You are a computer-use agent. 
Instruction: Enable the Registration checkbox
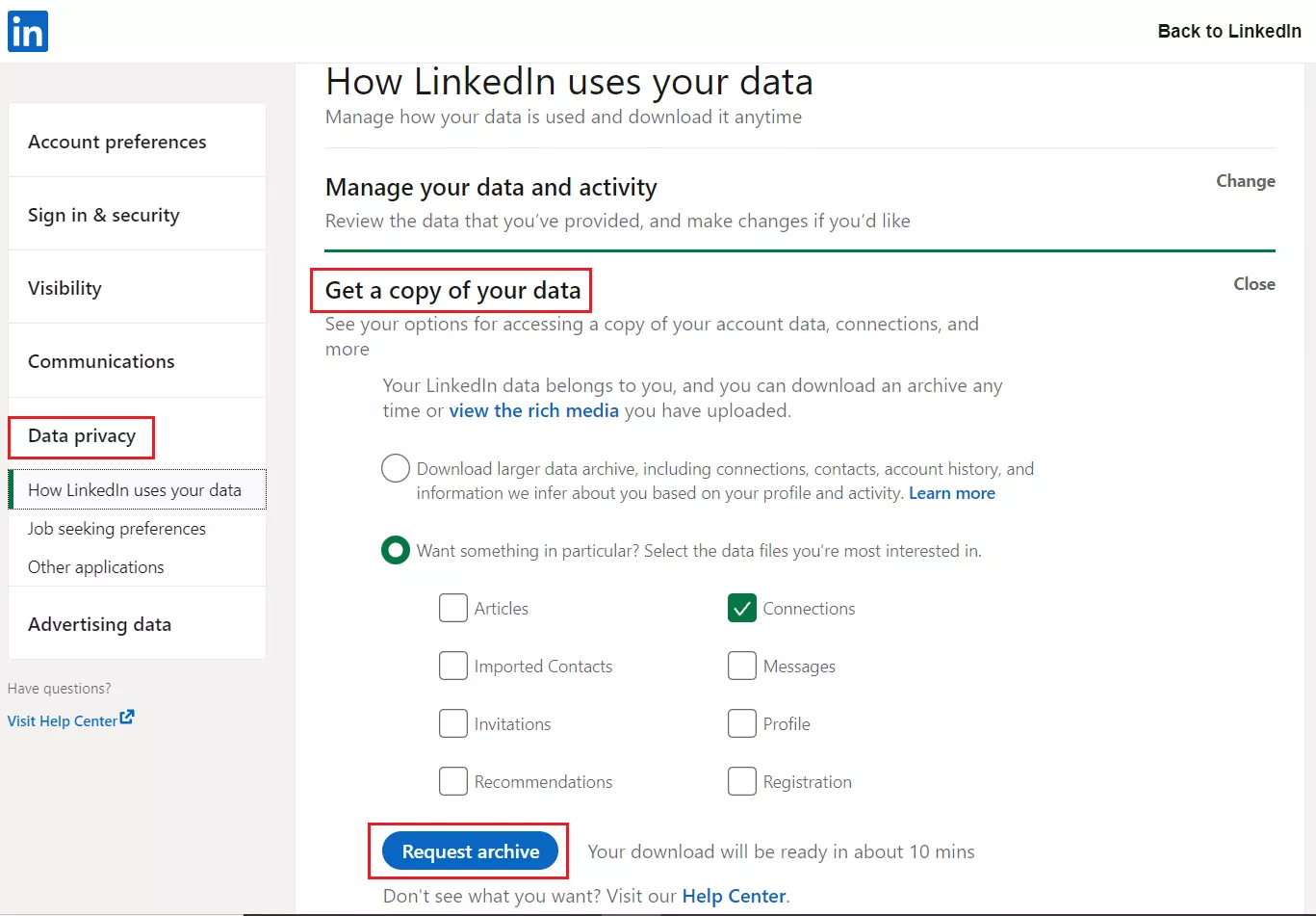point(742,782)
